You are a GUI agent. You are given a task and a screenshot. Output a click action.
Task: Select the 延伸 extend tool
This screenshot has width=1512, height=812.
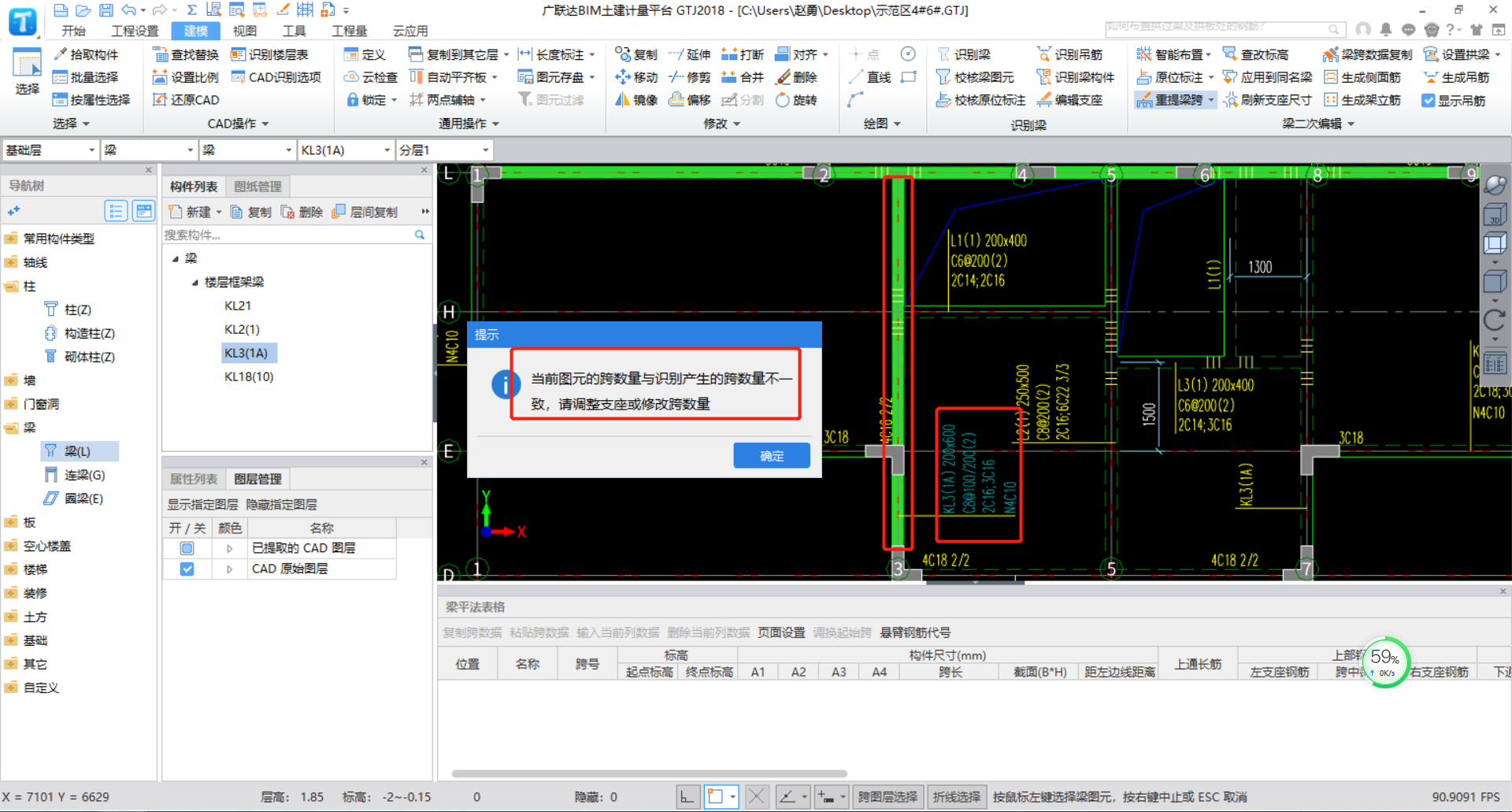point(690,54)
